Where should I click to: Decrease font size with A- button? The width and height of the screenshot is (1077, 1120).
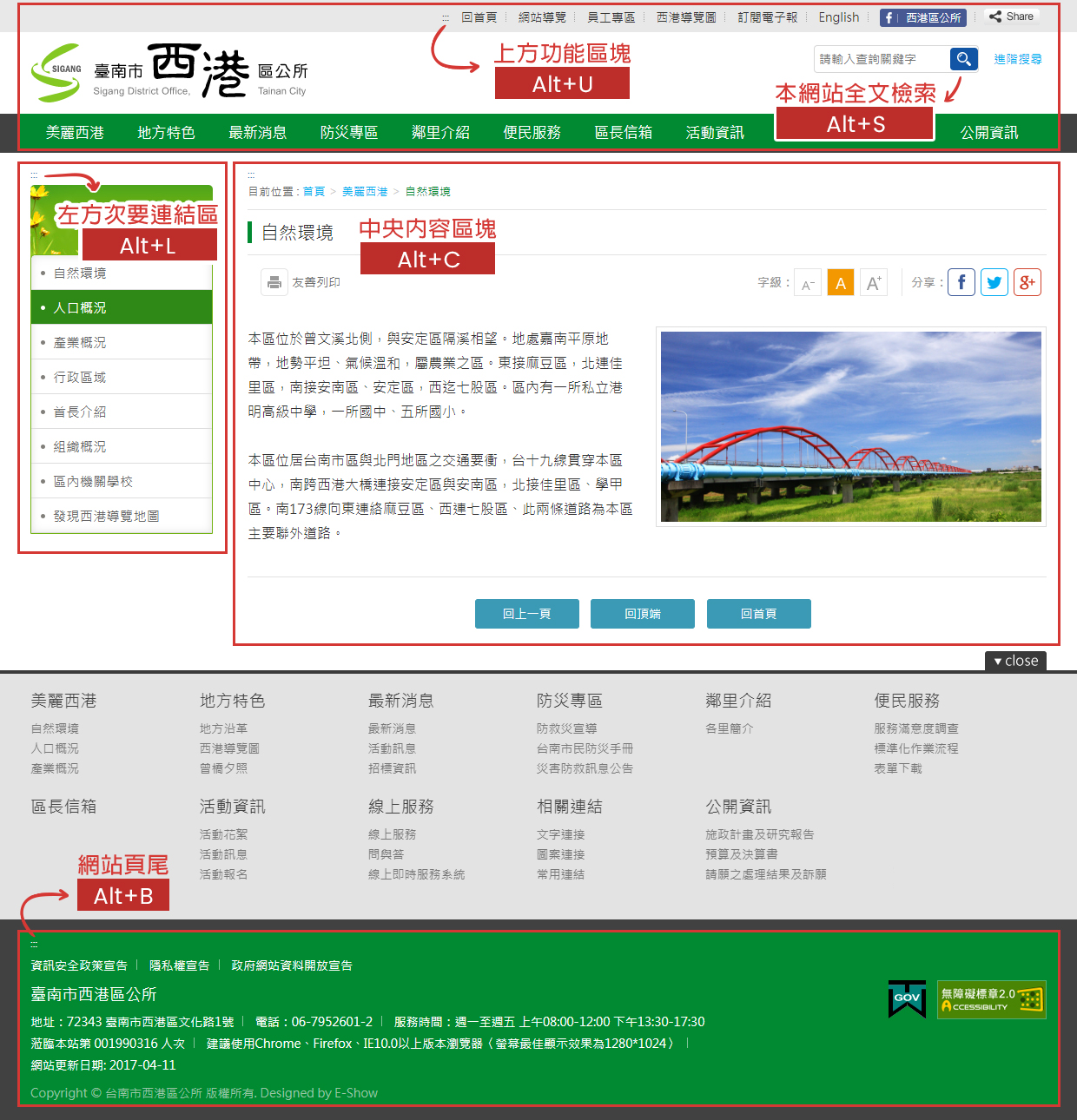click(x=808, y=283)
